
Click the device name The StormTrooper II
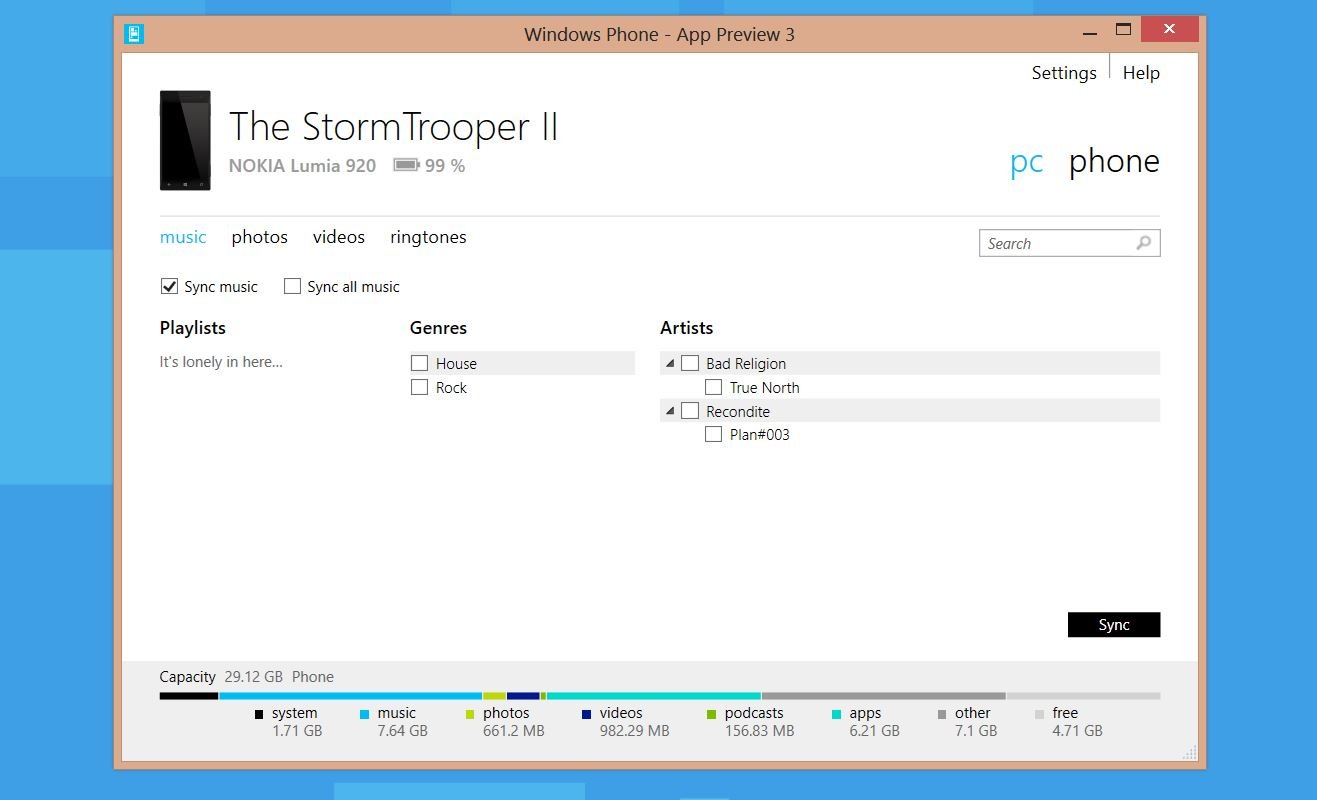[393, 127]
